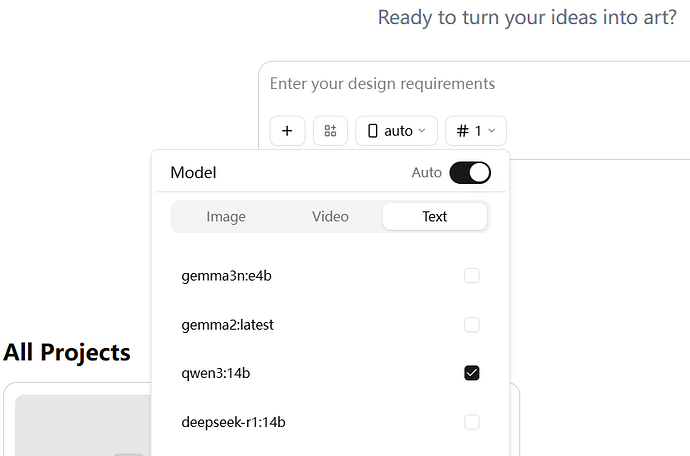Expand the auto aspect ratio dropdown chevron
The height and width of the screenshot is (456, 690).
(x=422, y=131)
